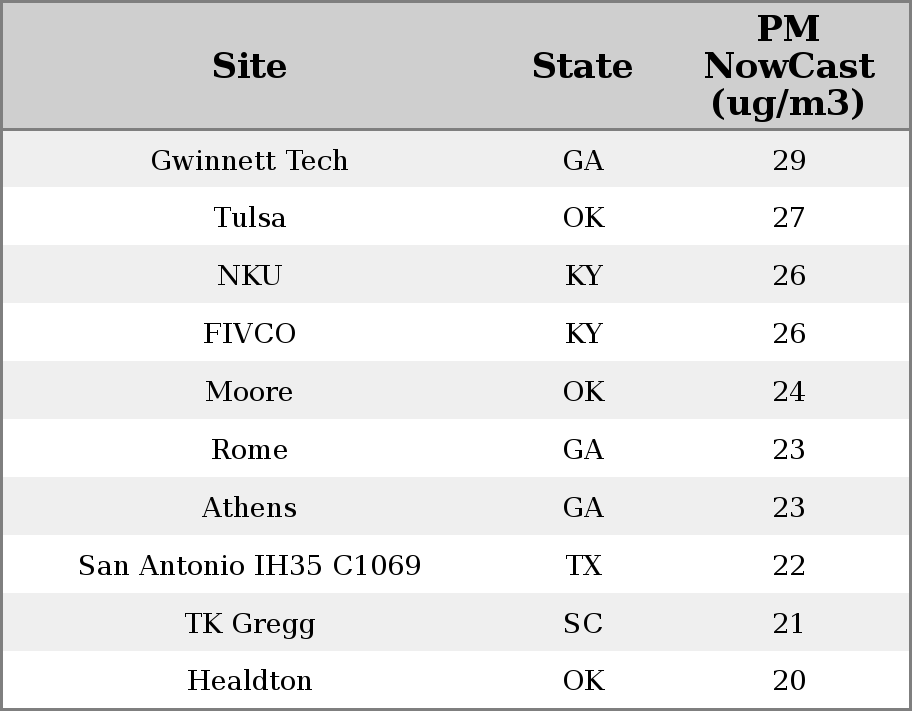Select the FIVCO site cell
Screen dimensions: 912x711
(x=249, y=333)
